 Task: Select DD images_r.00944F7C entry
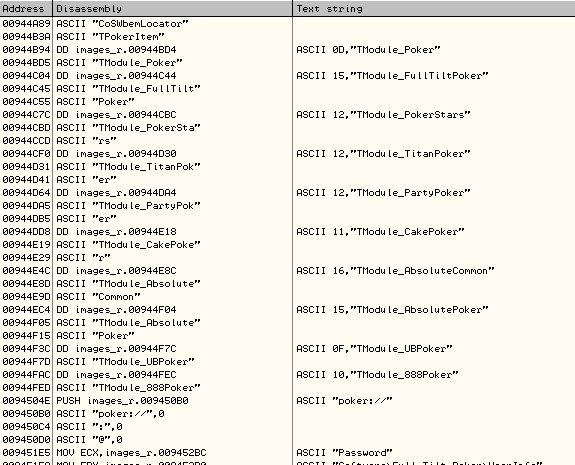pyautogui.click(x=116, y=349)
